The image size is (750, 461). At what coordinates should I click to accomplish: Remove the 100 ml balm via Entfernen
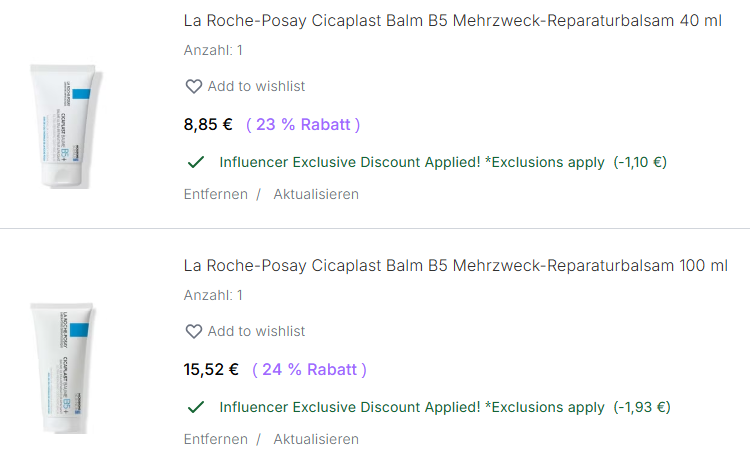coord(215,439)
